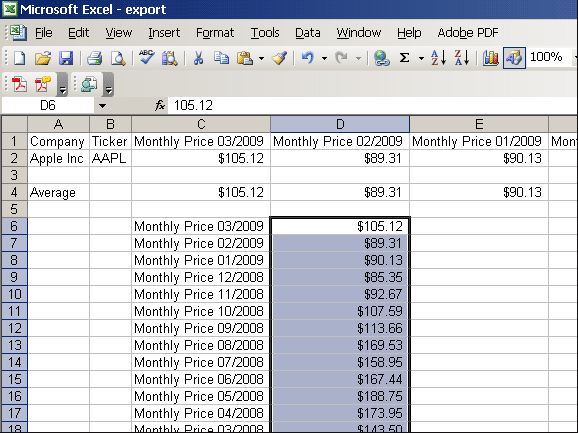Select column E header
578x433 pixels.
pos(479,124)
